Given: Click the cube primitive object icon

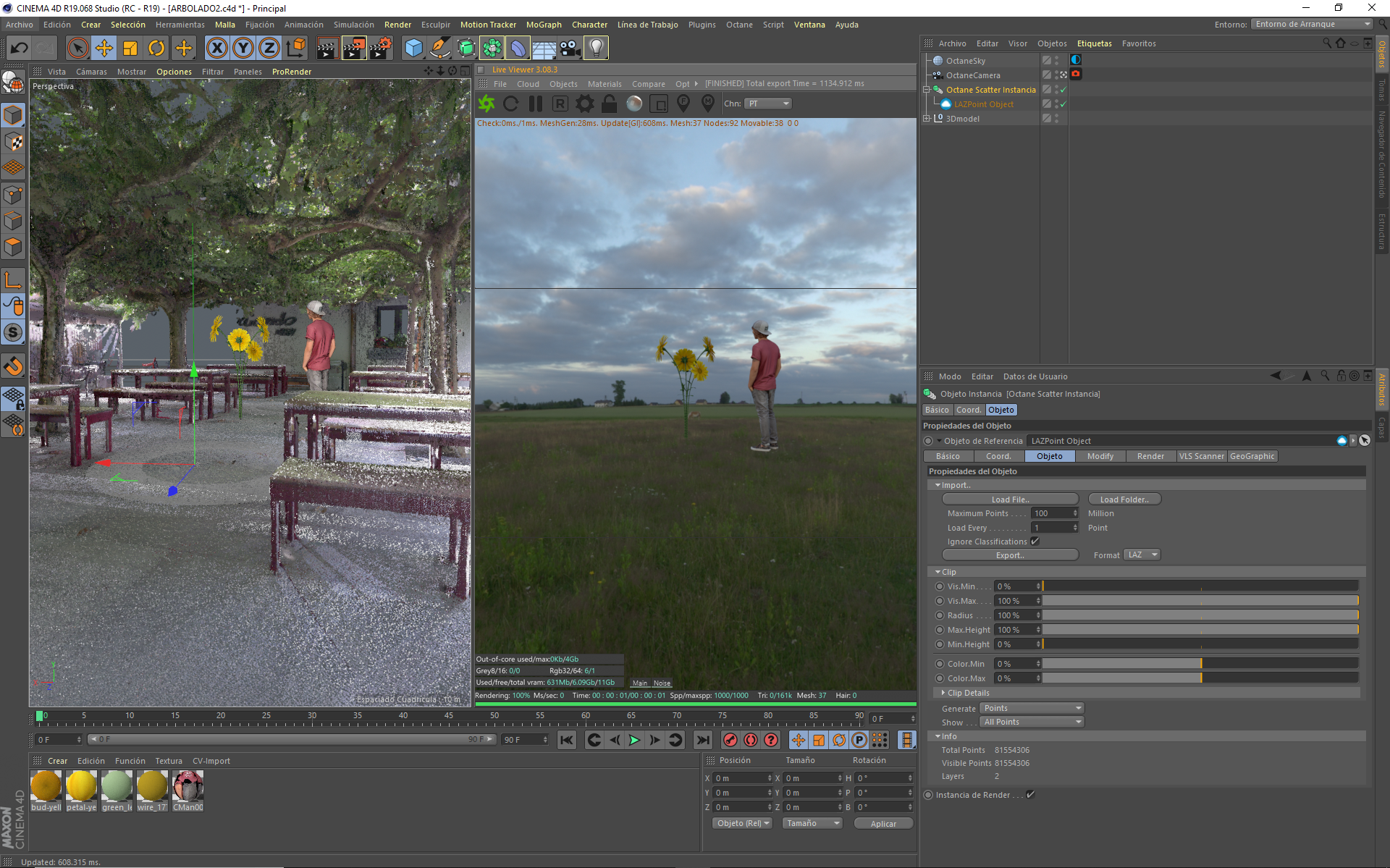Looking at the screenshot, I should 413,49.
